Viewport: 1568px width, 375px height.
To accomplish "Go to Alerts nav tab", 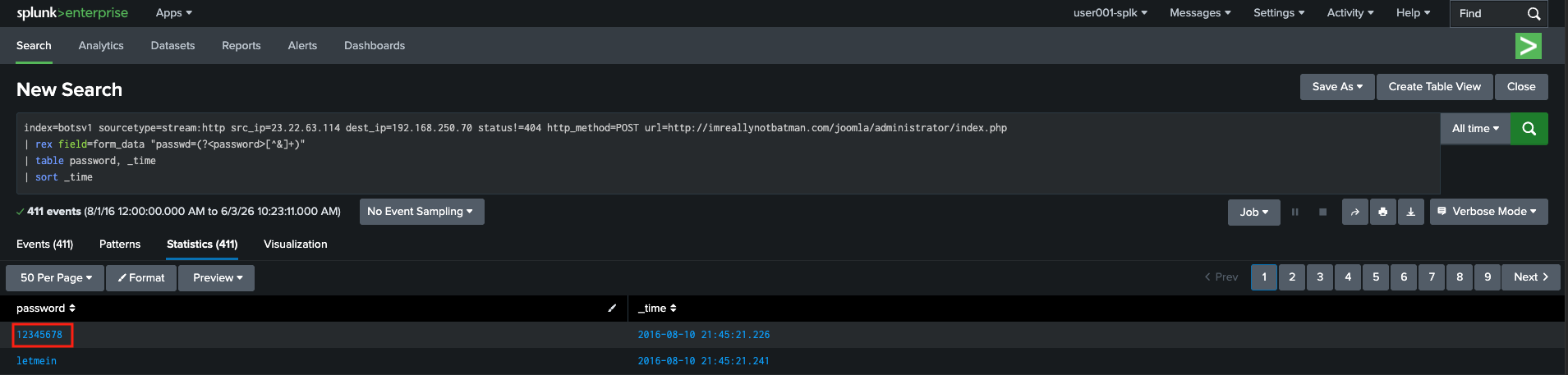I will 302,46.
